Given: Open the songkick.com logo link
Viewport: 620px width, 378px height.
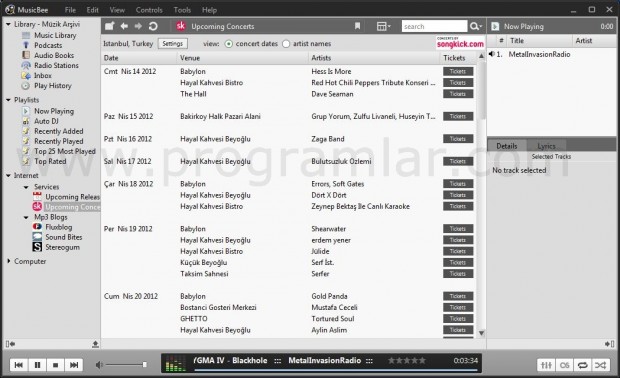Looking at the screenshot, I should pyautogui.click(x=460, y=43).
